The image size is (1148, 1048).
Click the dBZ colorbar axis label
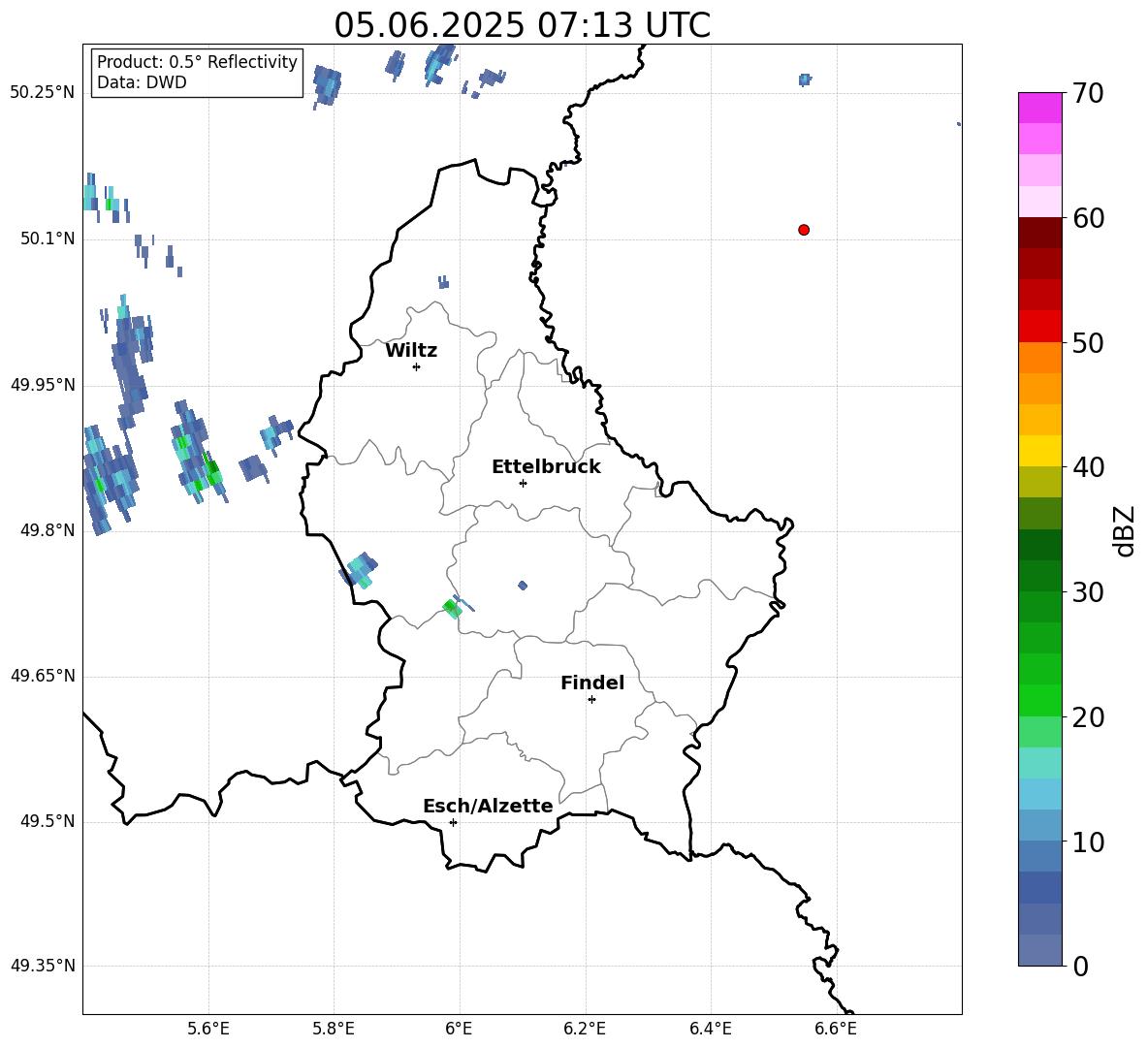1126,530
